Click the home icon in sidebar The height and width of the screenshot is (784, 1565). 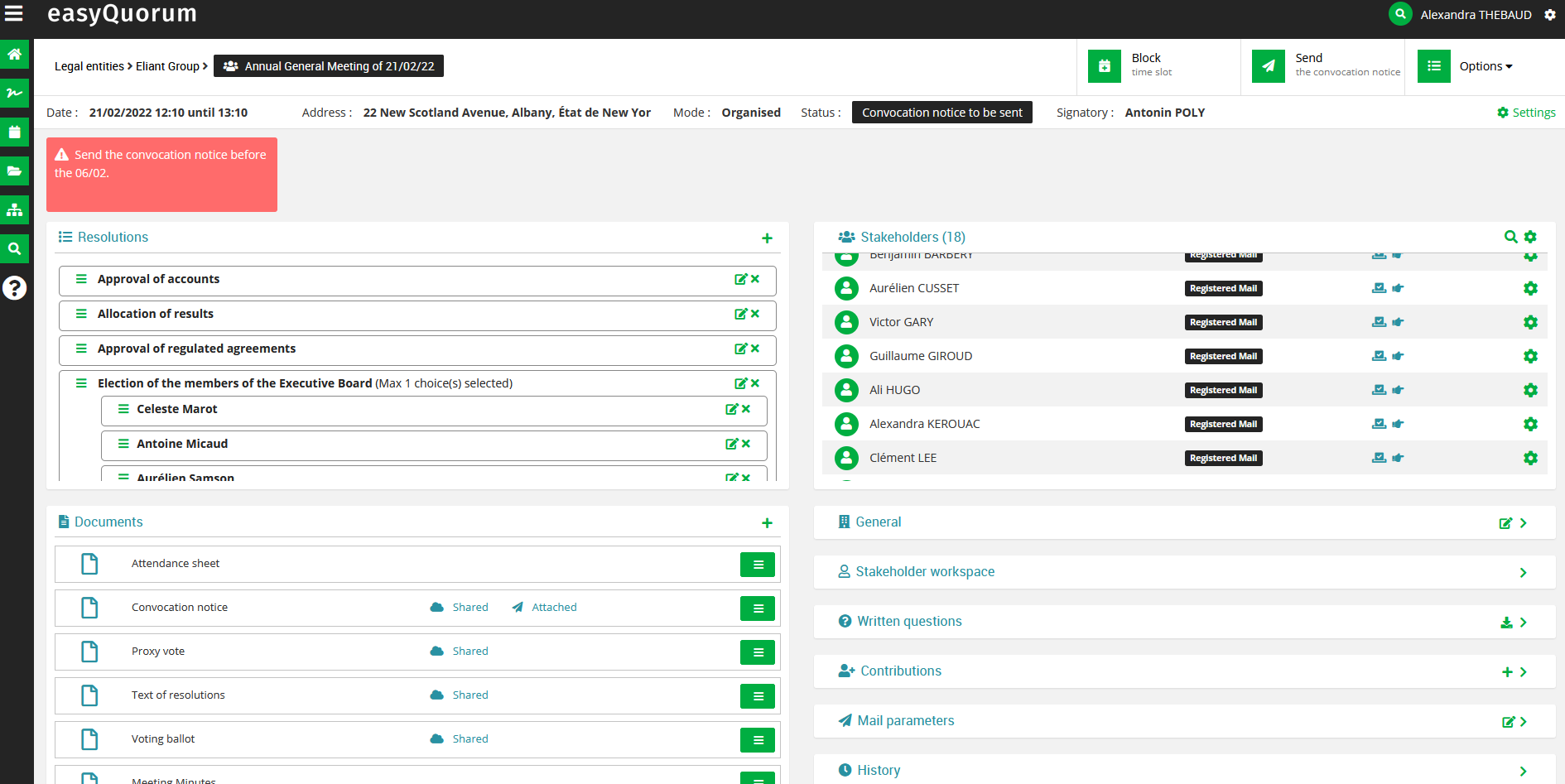coord(14,55)
